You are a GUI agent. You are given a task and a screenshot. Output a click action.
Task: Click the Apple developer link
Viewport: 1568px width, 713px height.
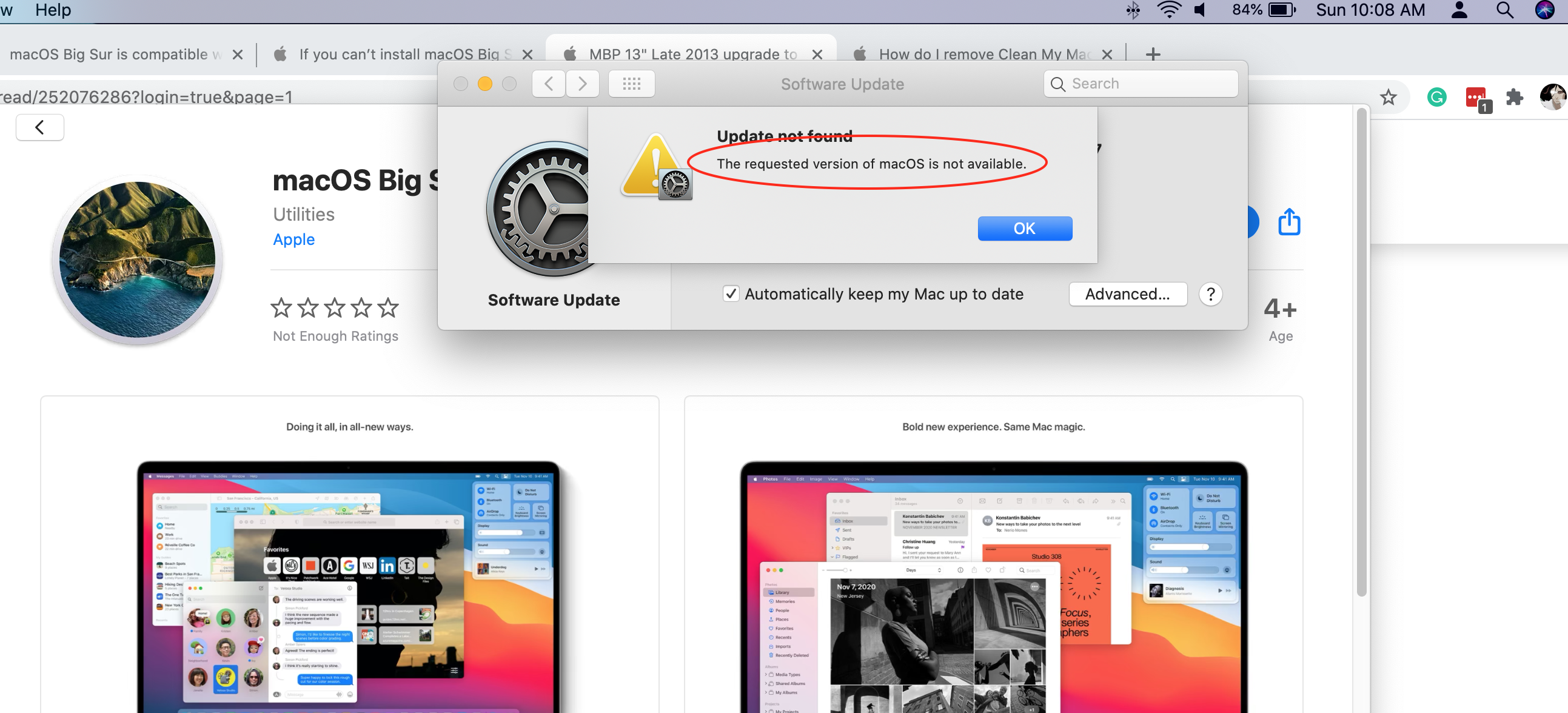293,239
